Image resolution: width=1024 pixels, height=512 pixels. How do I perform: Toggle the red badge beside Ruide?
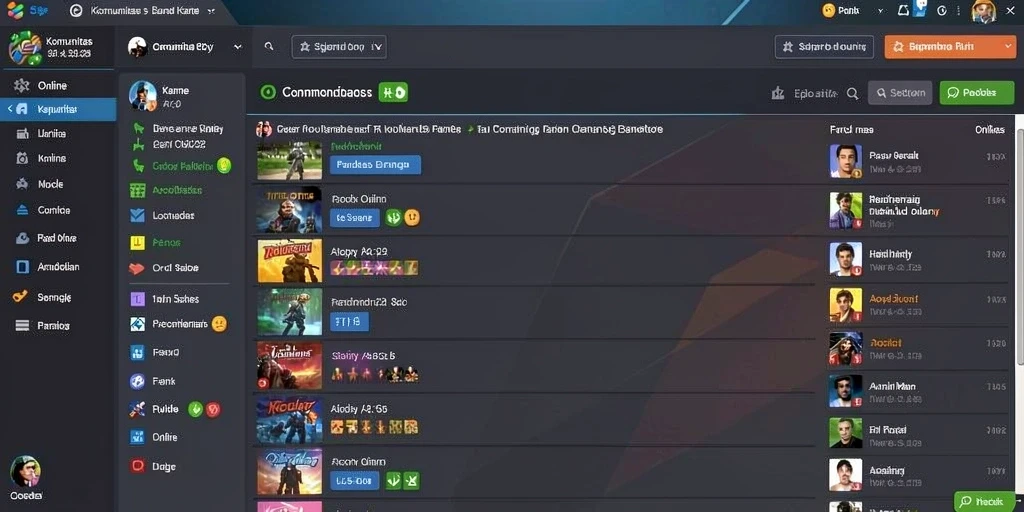[x=213, y=409]
